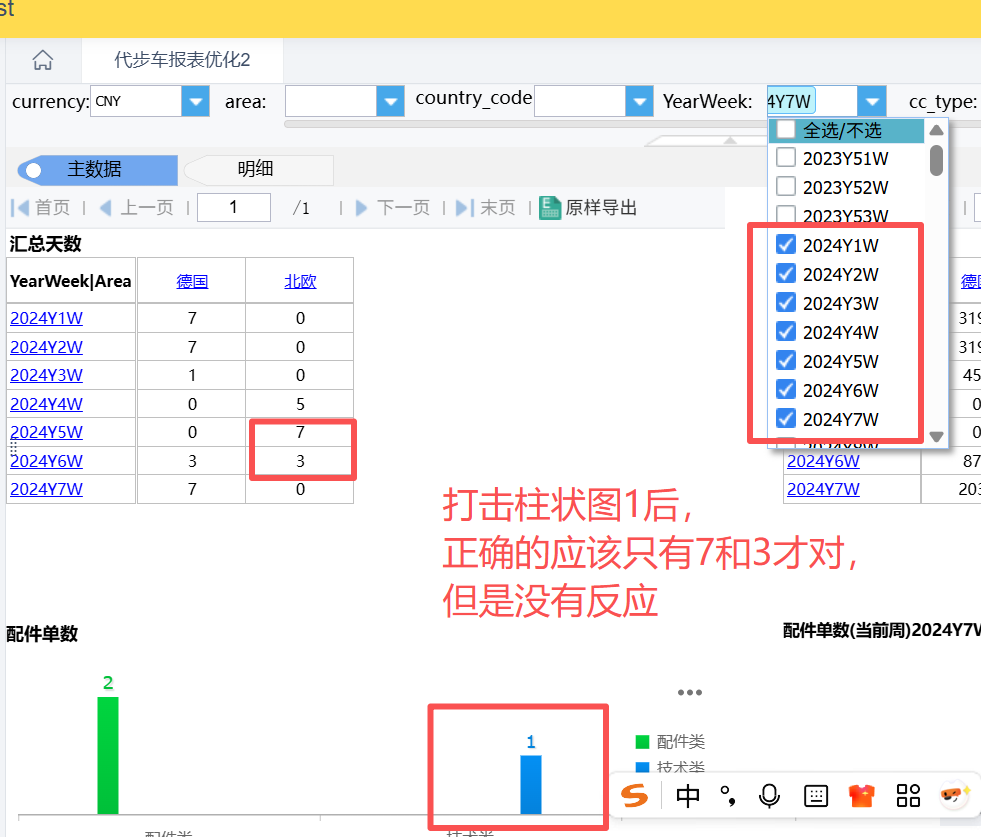
Task: Uncheck the 2024Y1W checkbox
Action: pyautogui.click(x=786, y=244)
